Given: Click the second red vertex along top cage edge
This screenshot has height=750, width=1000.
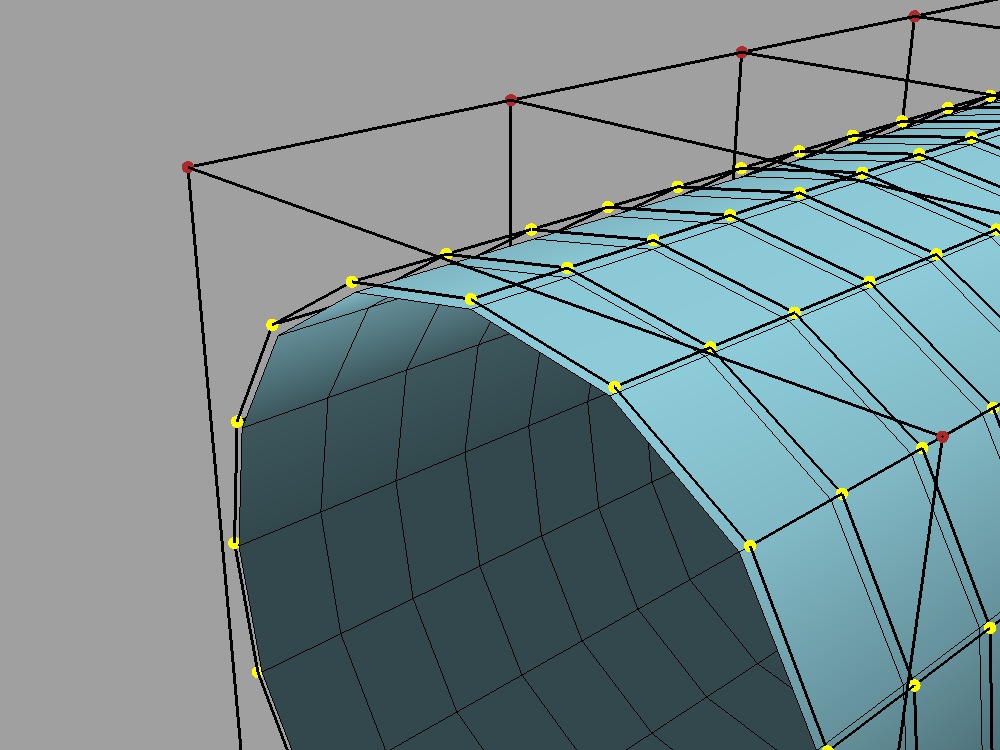Looking at the screenshot, I should pos(511,100).
